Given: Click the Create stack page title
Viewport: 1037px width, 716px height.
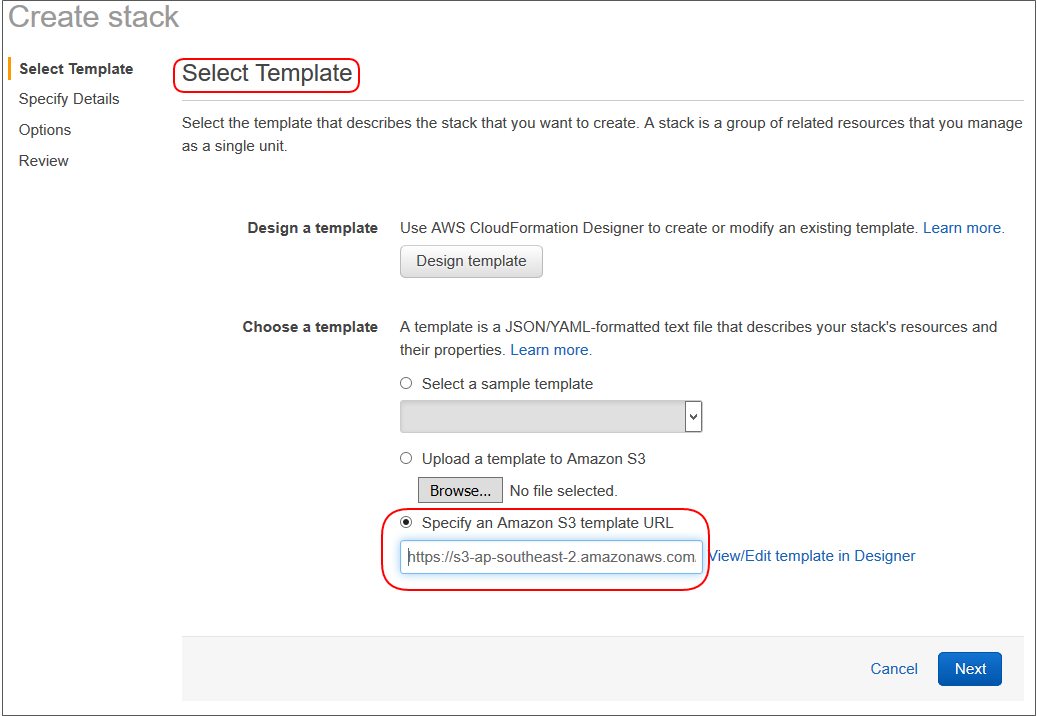Looking at the screenshot, I should pyautogui.click(x=94, y=17).
